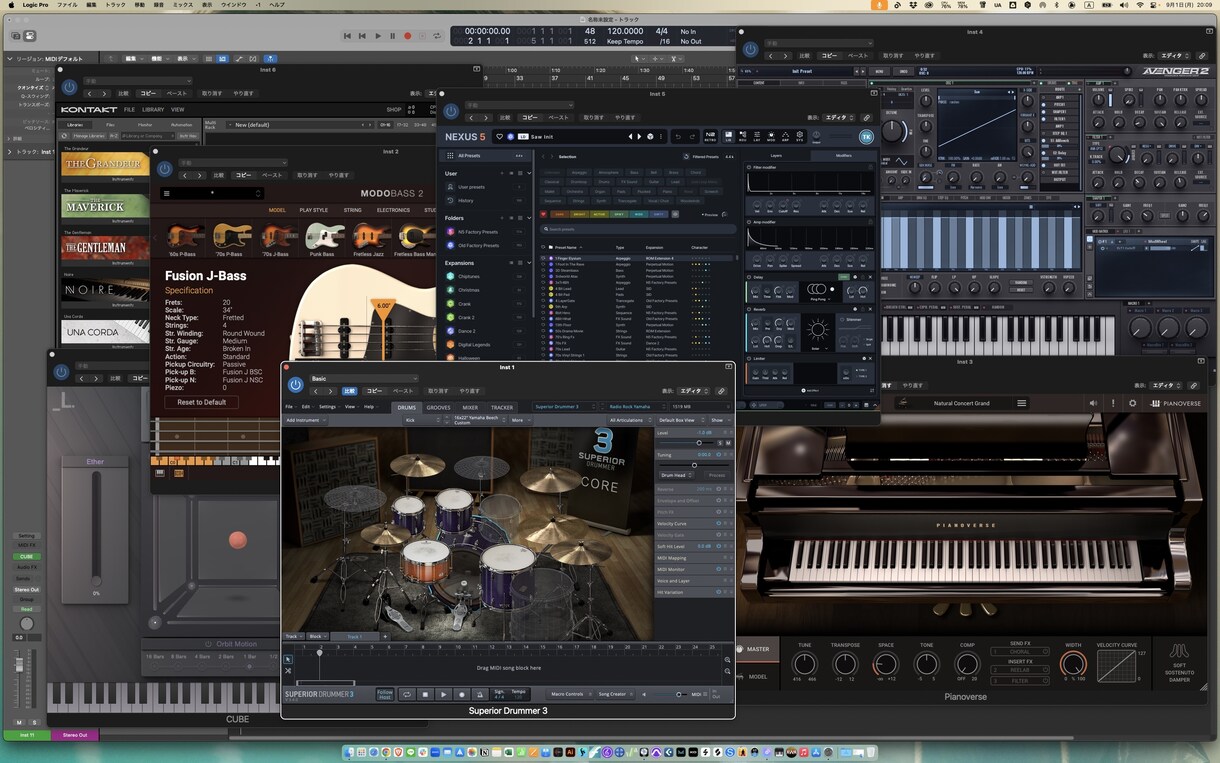Image resolution: width=1220 pixels, height=763 pixels.
Task: Stop the Superior Drummer transport
Action: coord(425,694)
